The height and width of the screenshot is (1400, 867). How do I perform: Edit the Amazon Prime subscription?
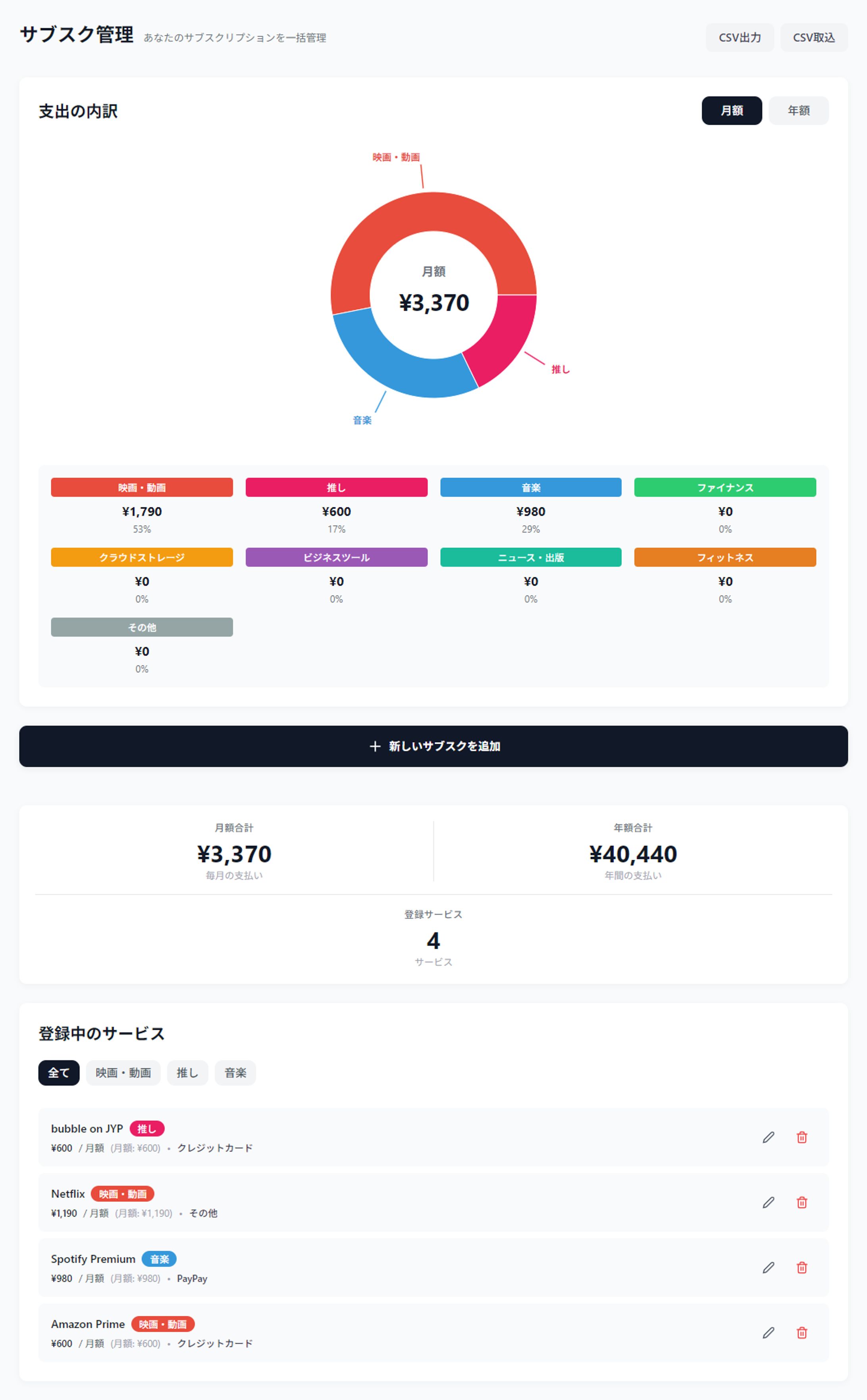(769, 1333)
